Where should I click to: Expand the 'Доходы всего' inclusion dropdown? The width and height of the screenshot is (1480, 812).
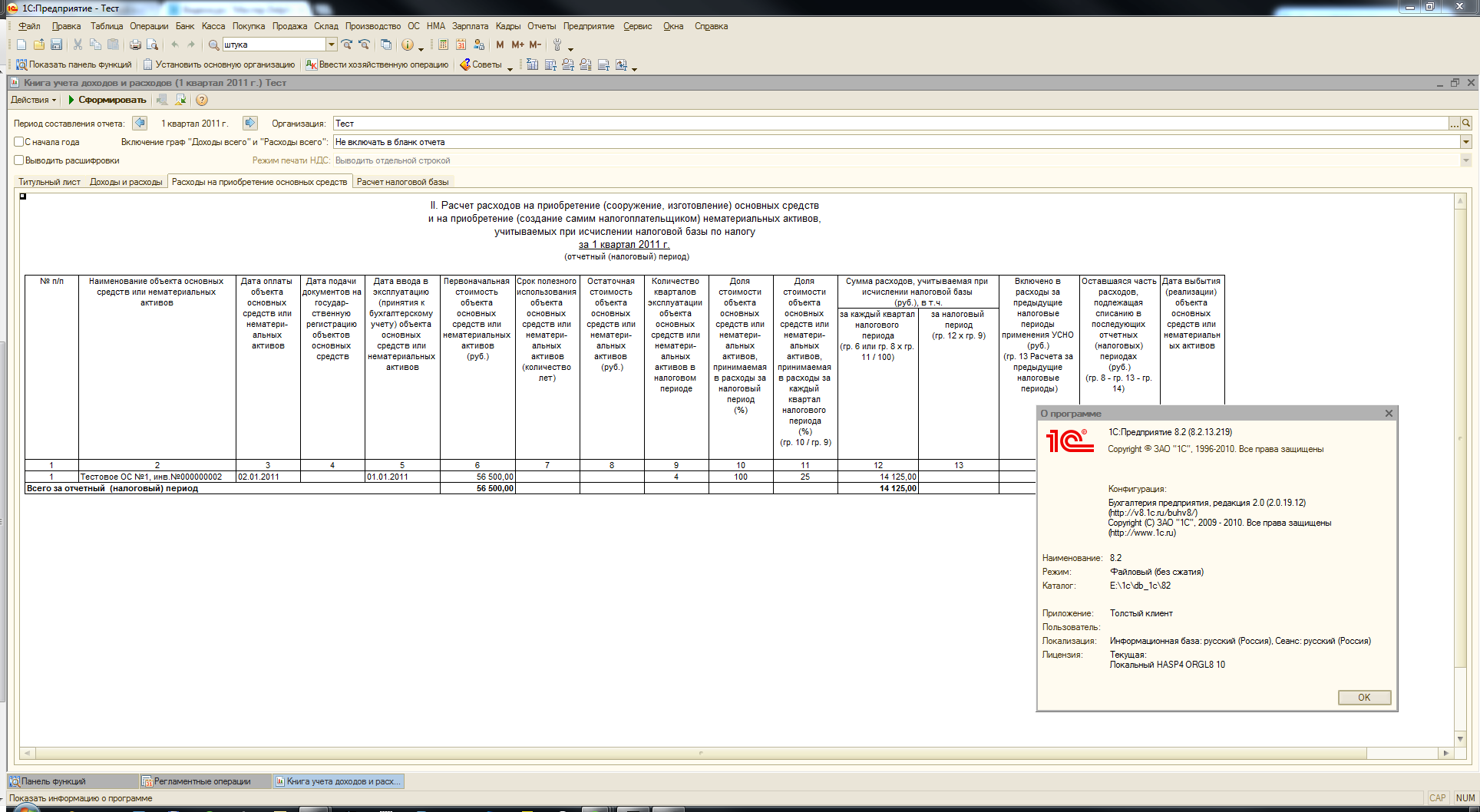click(x=1465, y=142)
